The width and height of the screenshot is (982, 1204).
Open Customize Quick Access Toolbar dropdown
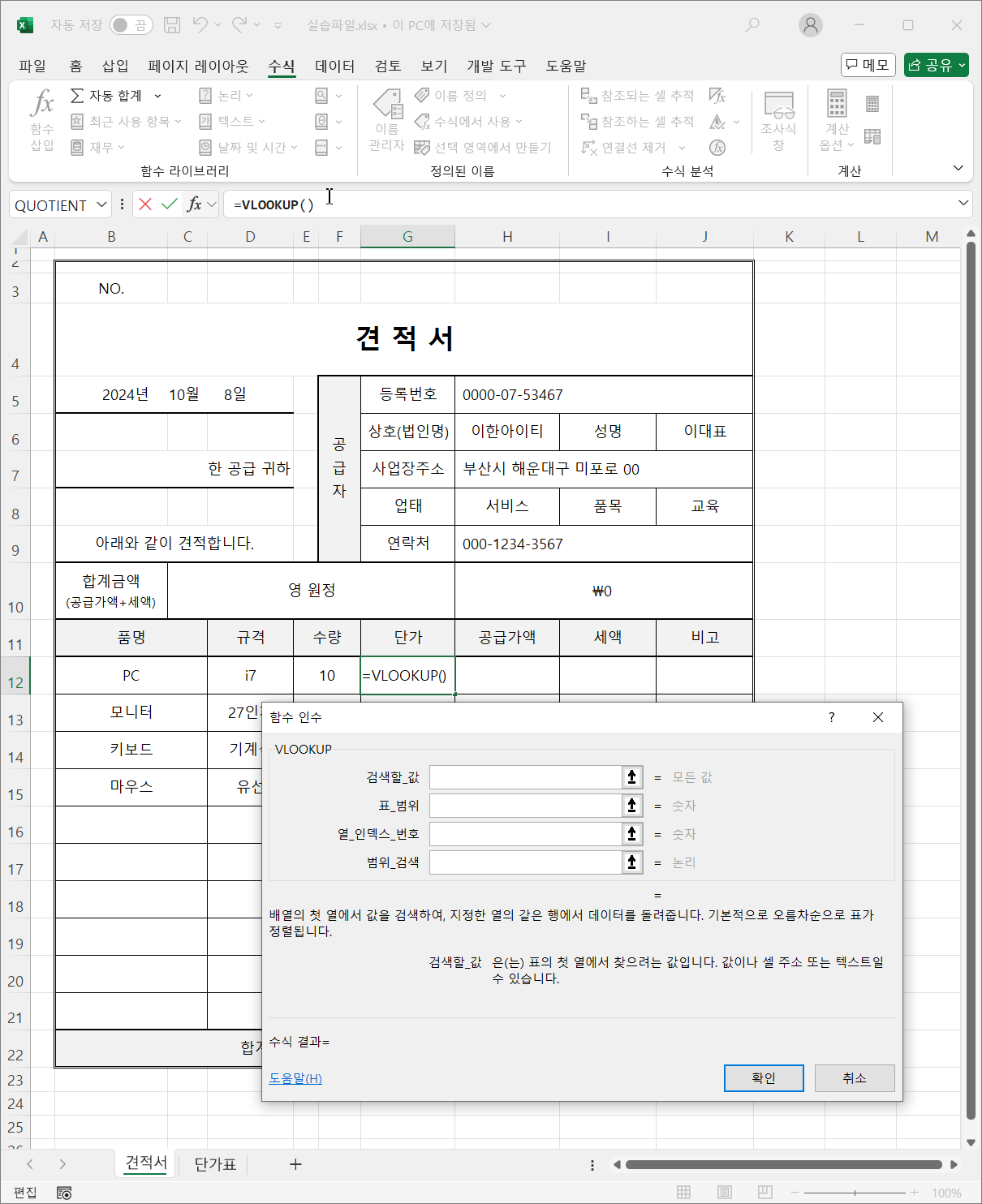pyautogui.click(x=278, y=25)
